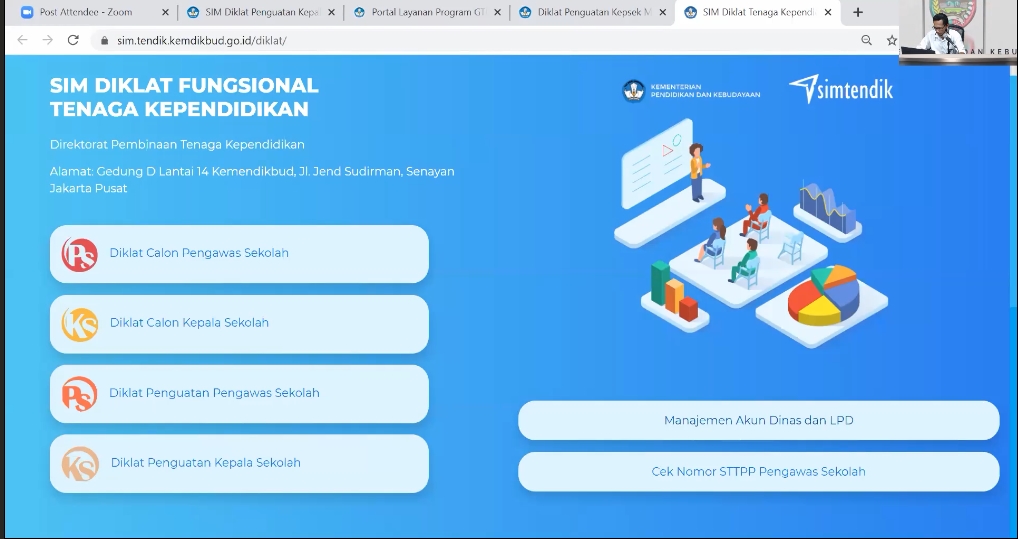Click the red PS icon for Calon Pengawas
1018x539 pixels.
[79, 254]
